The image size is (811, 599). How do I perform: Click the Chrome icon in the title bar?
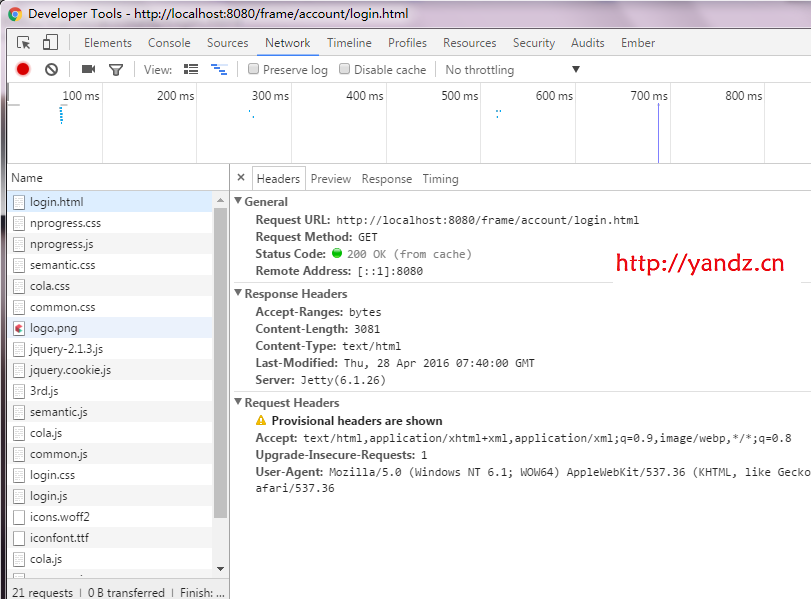tap(14, 14)
